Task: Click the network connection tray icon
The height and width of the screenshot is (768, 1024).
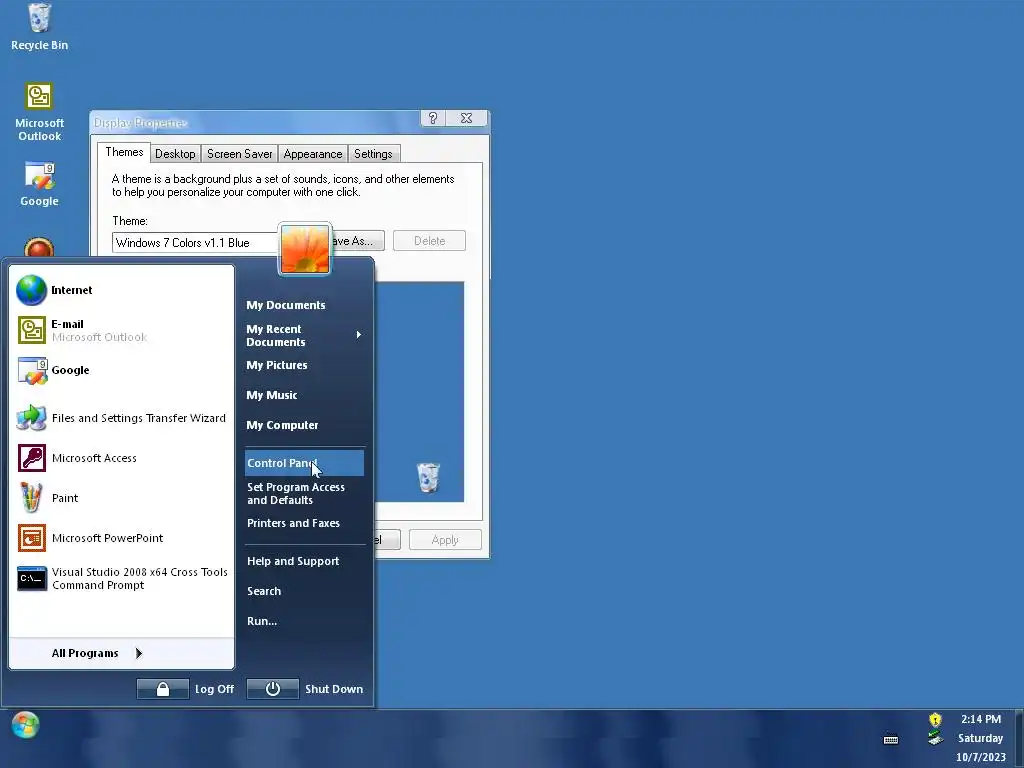Action: tap(935, 738)
